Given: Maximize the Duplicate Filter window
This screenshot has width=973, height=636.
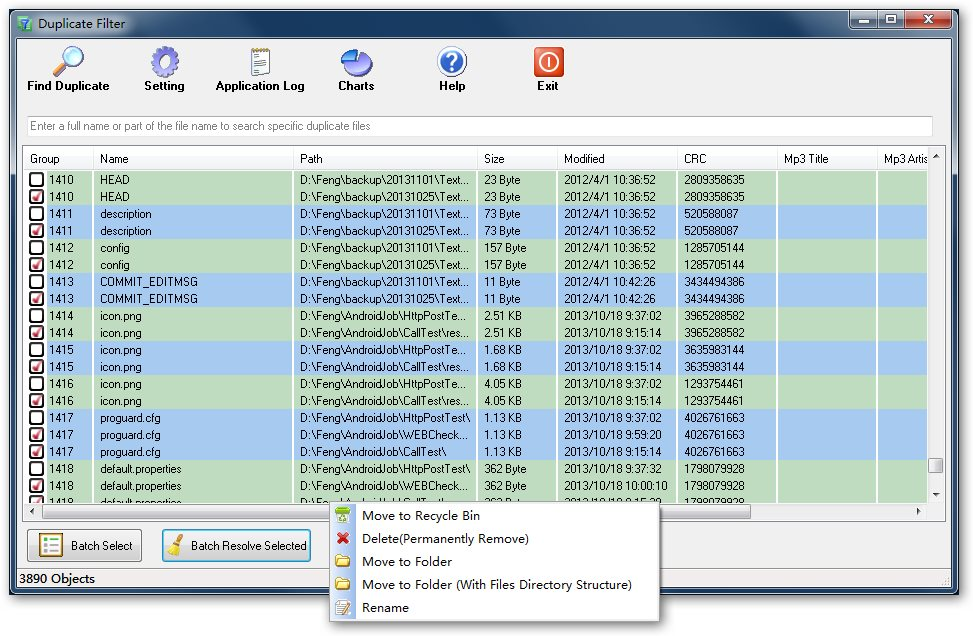Looking at the screenshot, I should pyautogui.click(x=891, y=20).
